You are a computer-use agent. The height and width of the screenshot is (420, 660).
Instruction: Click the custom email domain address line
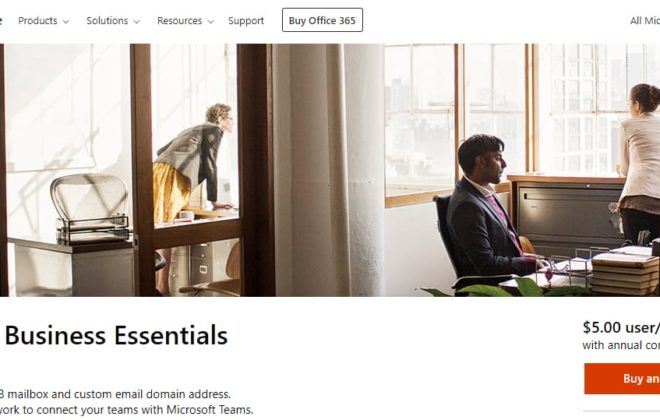tap(115, 394)
